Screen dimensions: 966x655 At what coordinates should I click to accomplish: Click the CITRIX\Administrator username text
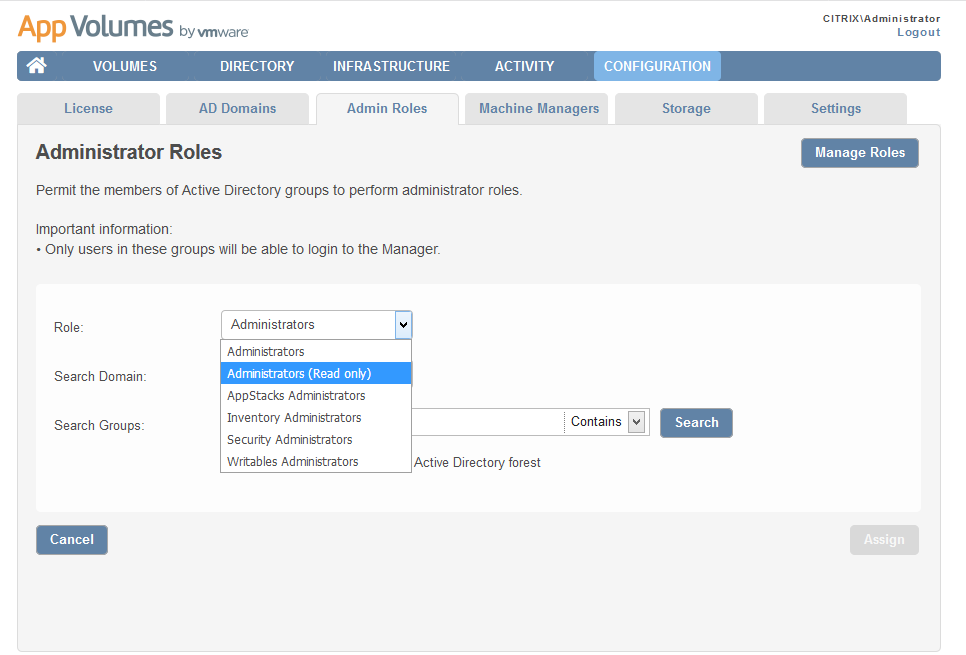[882, 18]
